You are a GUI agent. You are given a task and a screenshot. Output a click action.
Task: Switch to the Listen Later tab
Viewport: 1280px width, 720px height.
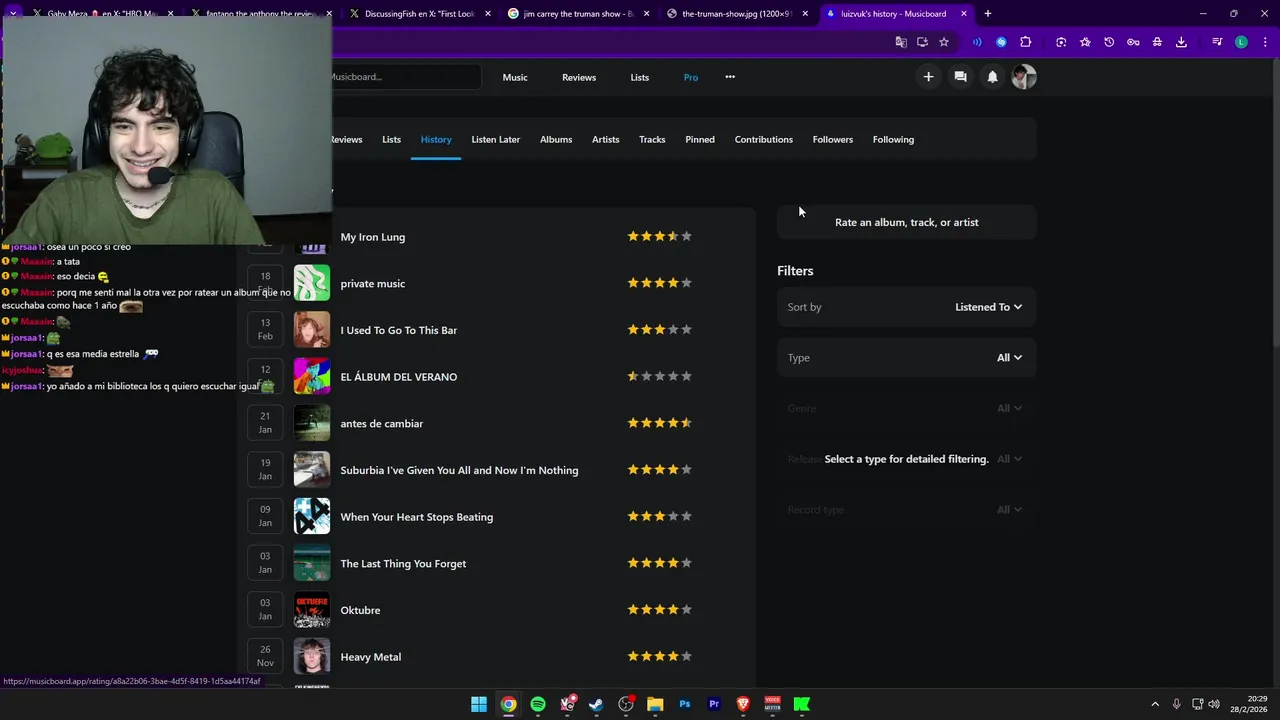[x=495, y=139]
